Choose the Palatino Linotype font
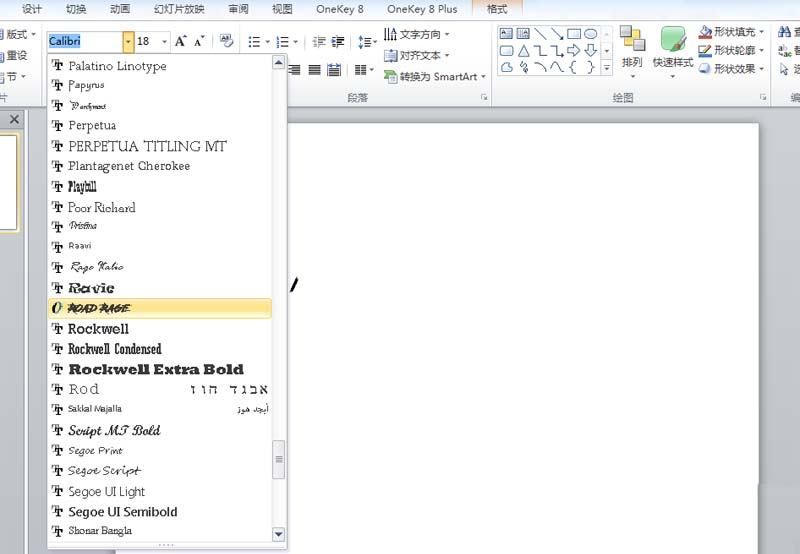800x554 pixels. click(160, 66)
